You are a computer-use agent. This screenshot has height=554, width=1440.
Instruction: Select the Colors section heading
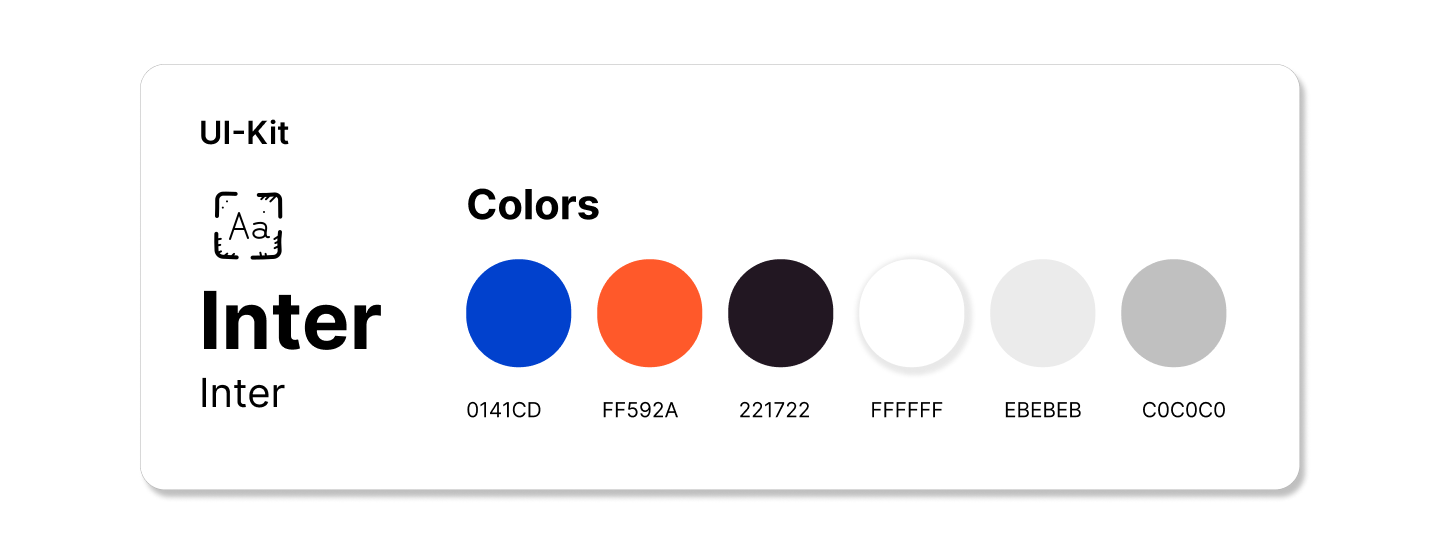[533, 205]
